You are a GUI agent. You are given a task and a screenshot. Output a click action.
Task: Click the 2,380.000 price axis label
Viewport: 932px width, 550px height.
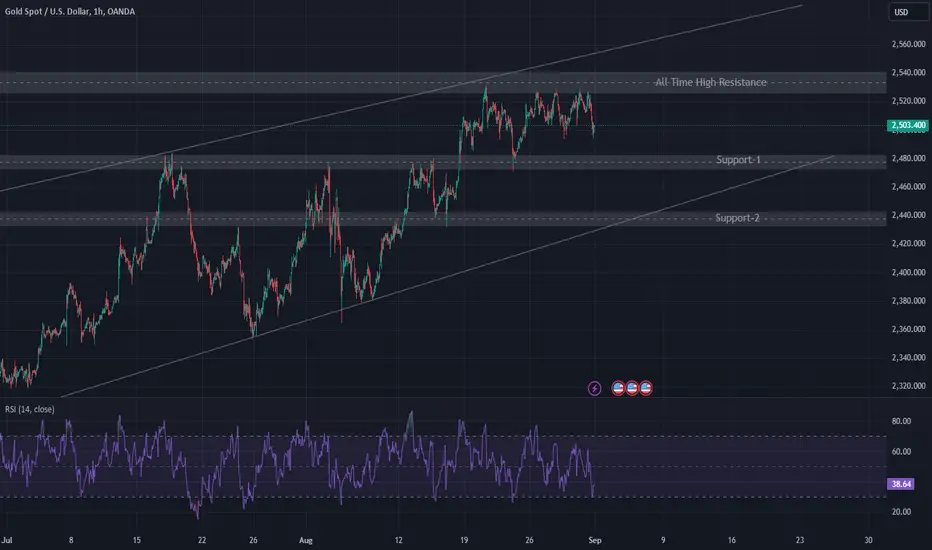pos(908,301)
